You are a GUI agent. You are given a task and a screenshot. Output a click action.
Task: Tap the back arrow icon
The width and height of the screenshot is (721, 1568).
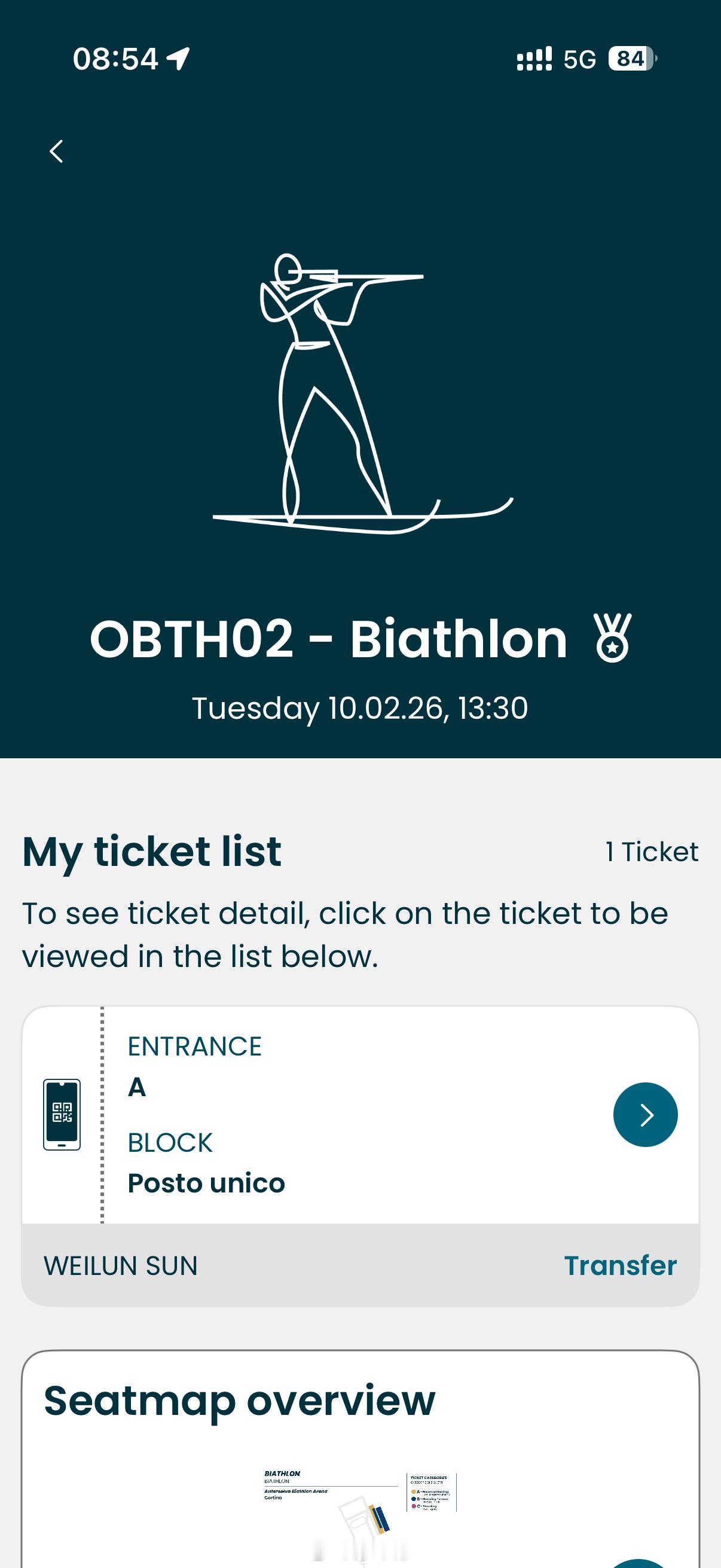tap(56, 151)
